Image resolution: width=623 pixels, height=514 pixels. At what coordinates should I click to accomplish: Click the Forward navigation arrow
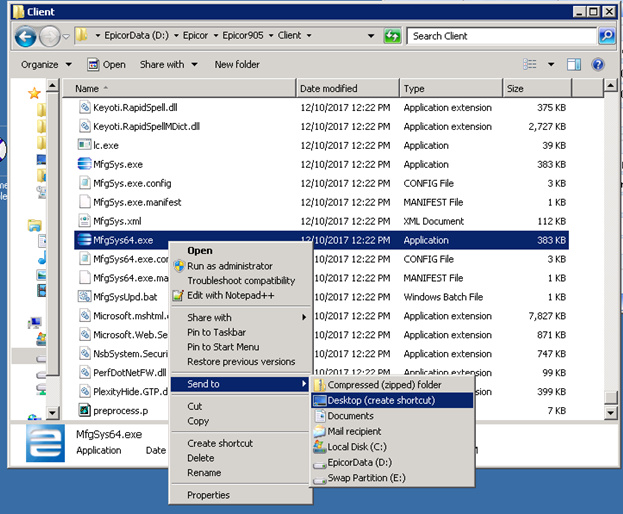(x=50, y=37)
